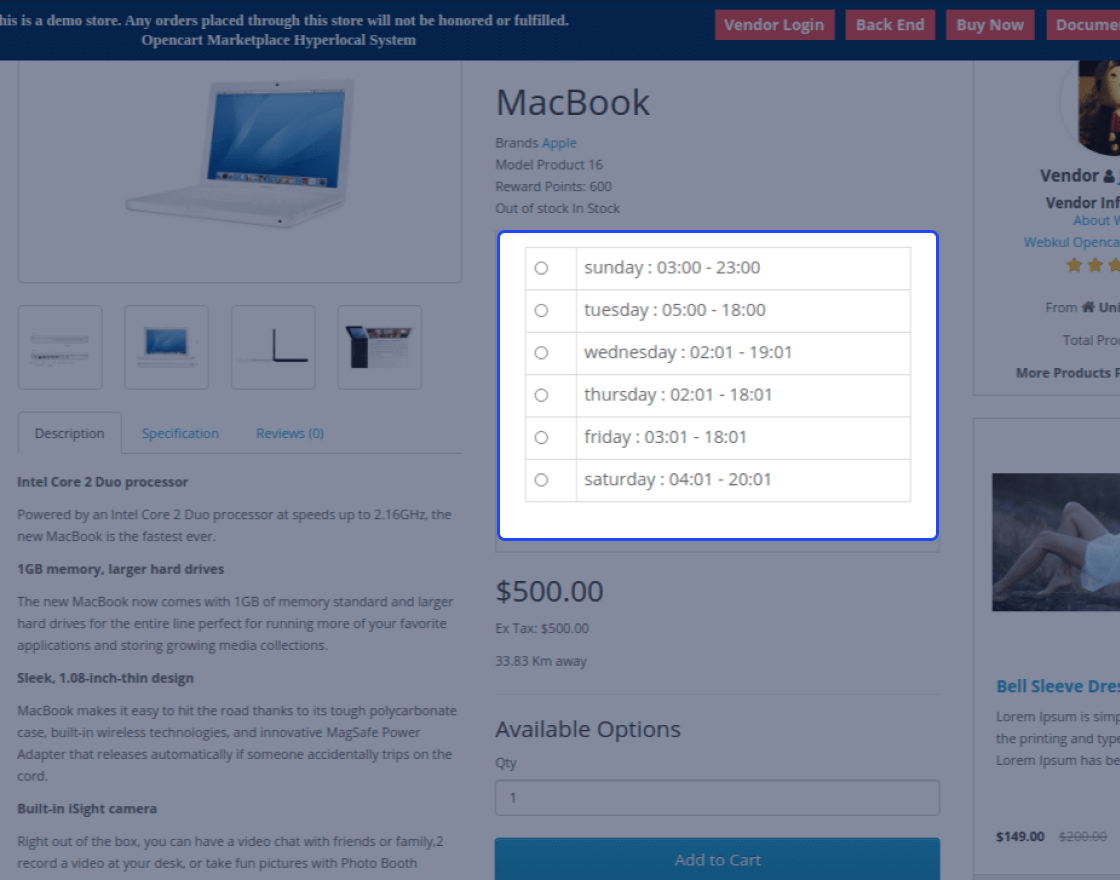
Task: Select the sunday 03:00 - 23:00 time slot
Action: tap(541, 268)
